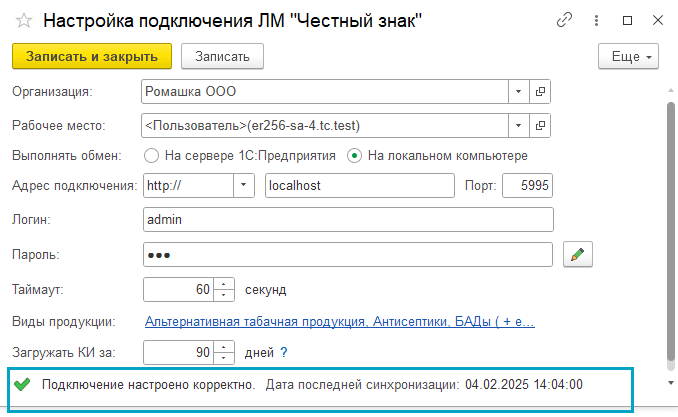This screenshot has width=678, height=417.
Task: Copy link to this form icon
Action: [565, 20]
